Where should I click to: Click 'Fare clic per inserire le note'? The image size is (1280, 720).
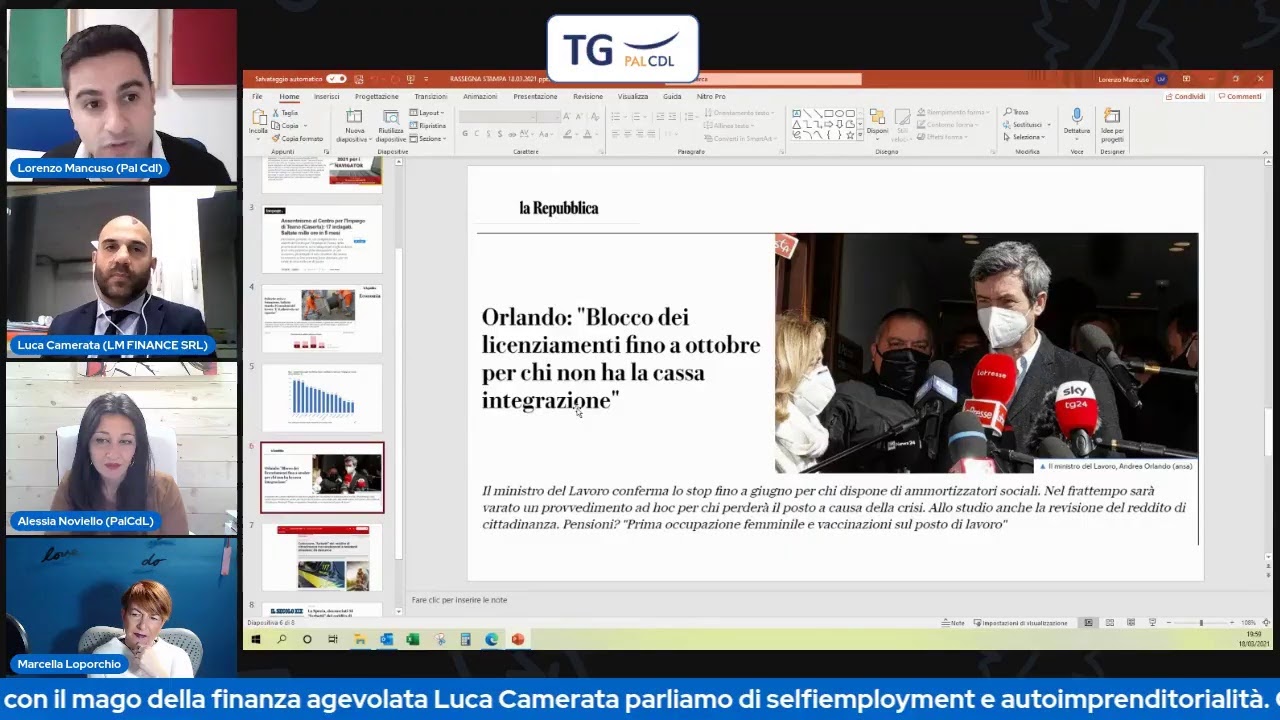(459, 600)
